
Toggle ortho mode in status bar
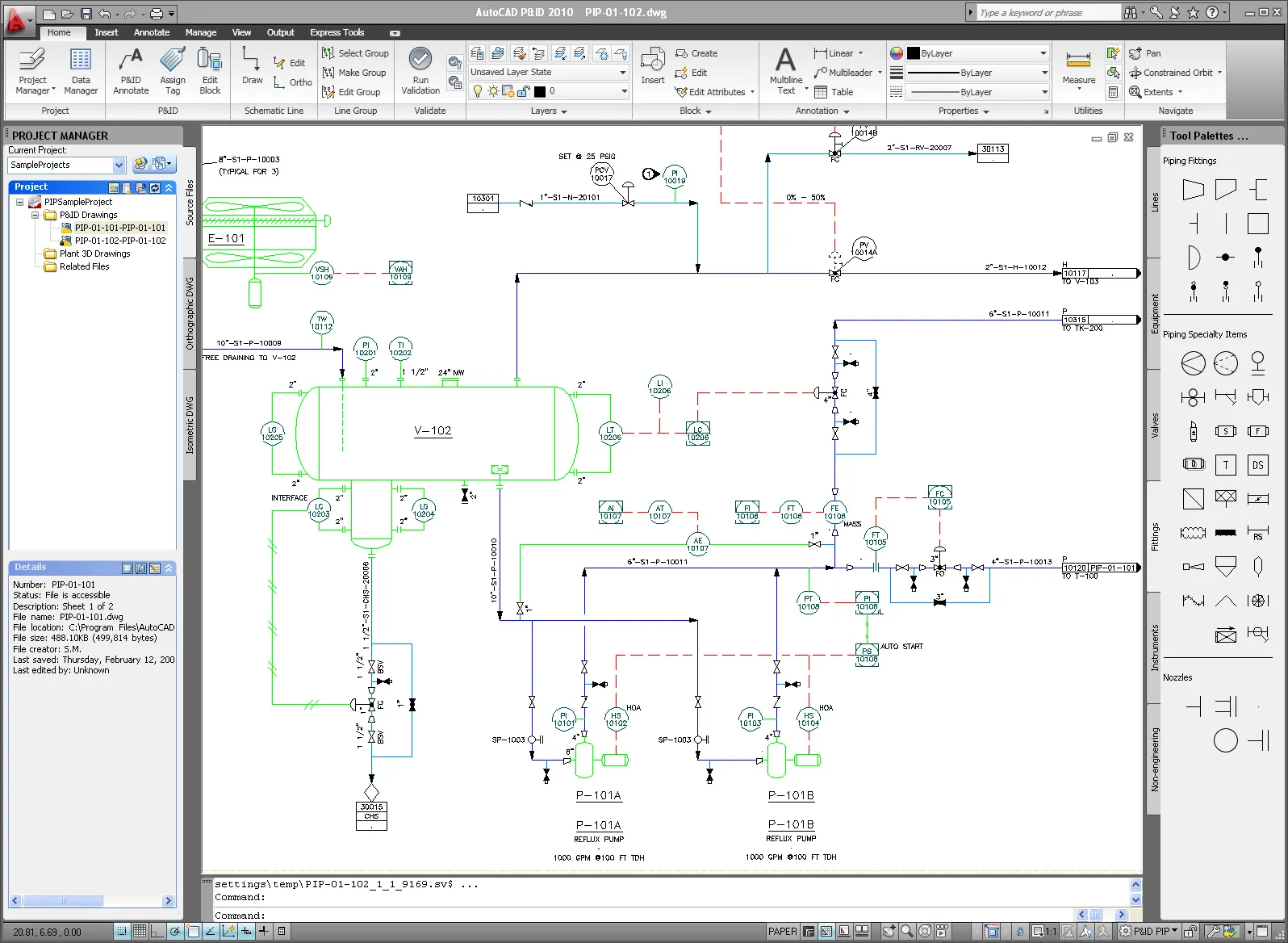pyautogui.click(x=157, y=931)
